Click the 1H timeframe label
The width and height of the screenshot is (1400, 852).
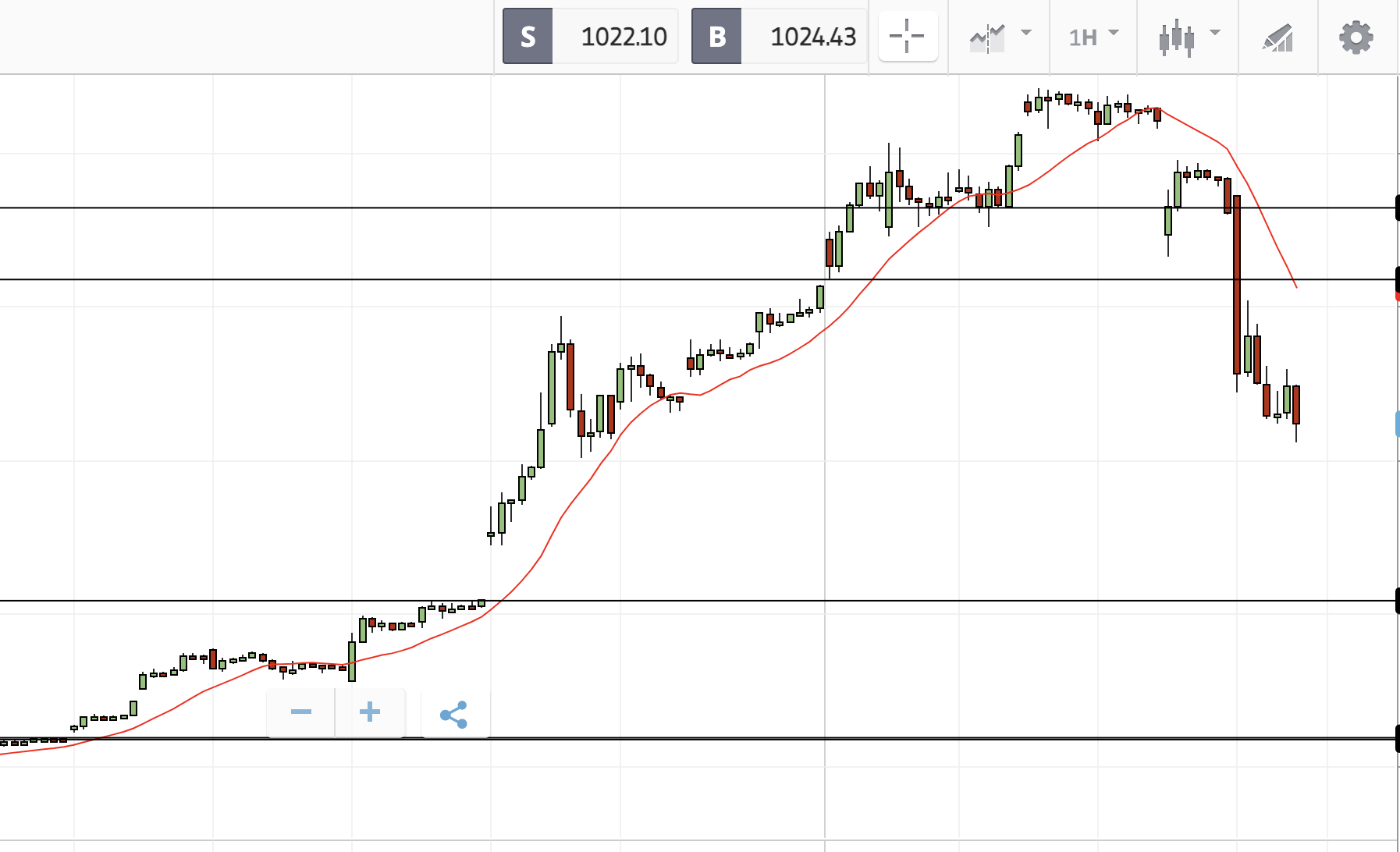pos(1082,37)
